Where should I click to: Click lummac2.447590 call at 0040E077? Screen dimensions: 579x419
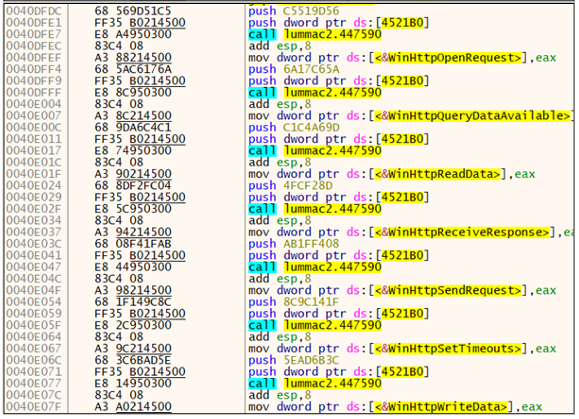tap(333, 383)
